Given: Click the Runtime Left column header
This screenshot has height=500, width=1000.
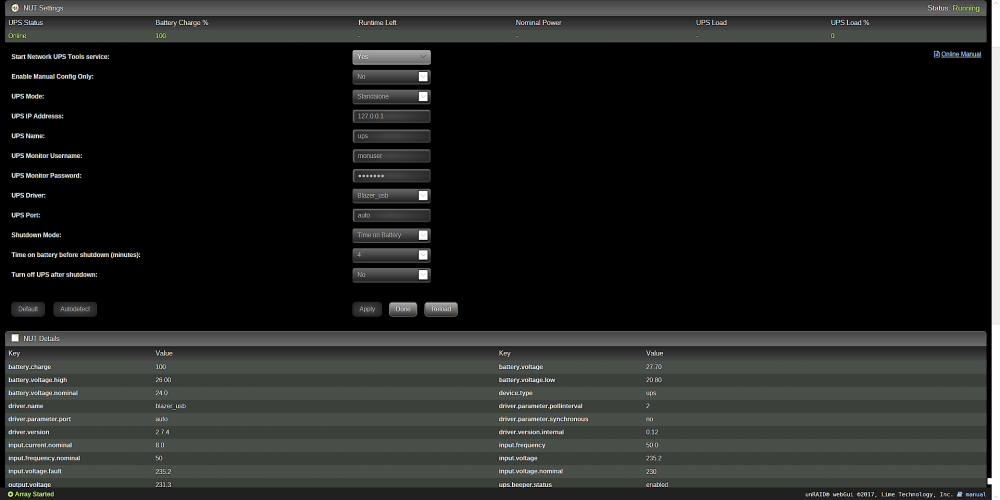Looking at the screenshot, I should (x=378, y=22).
